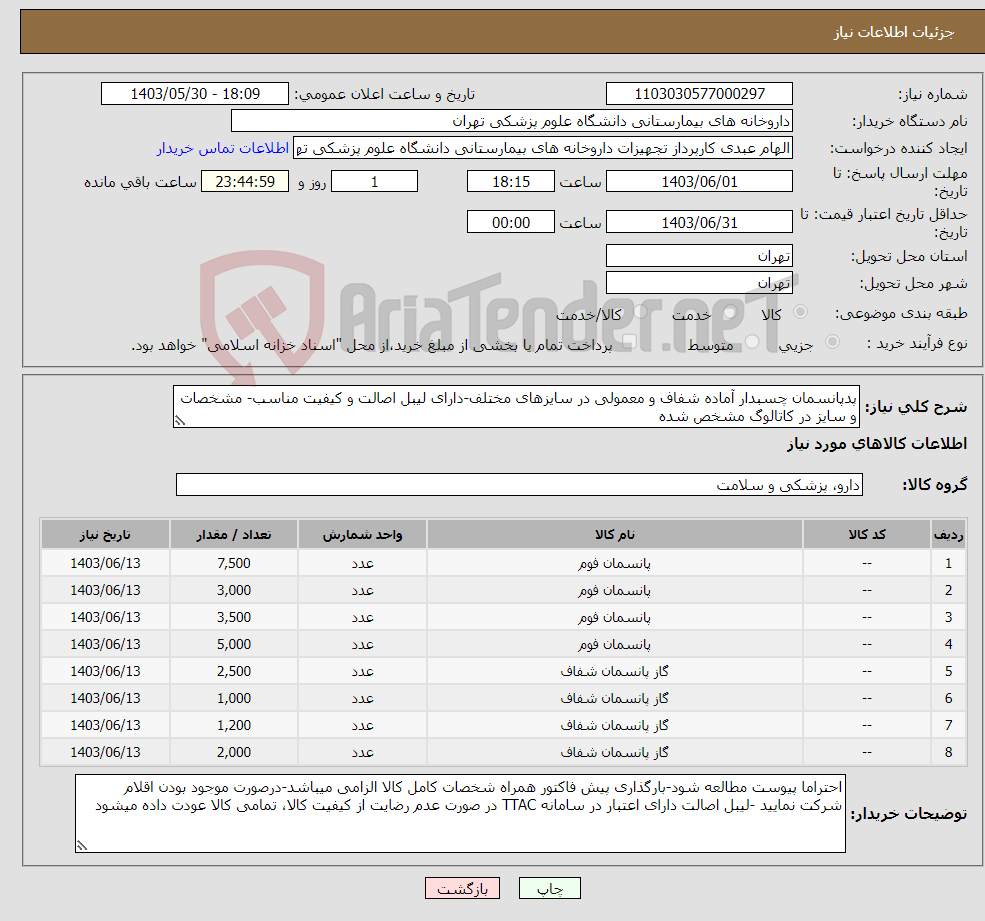Click the delivery province تهران field
Image resolution: width=985 pixels, height=921 pixels.
(699, 256)
